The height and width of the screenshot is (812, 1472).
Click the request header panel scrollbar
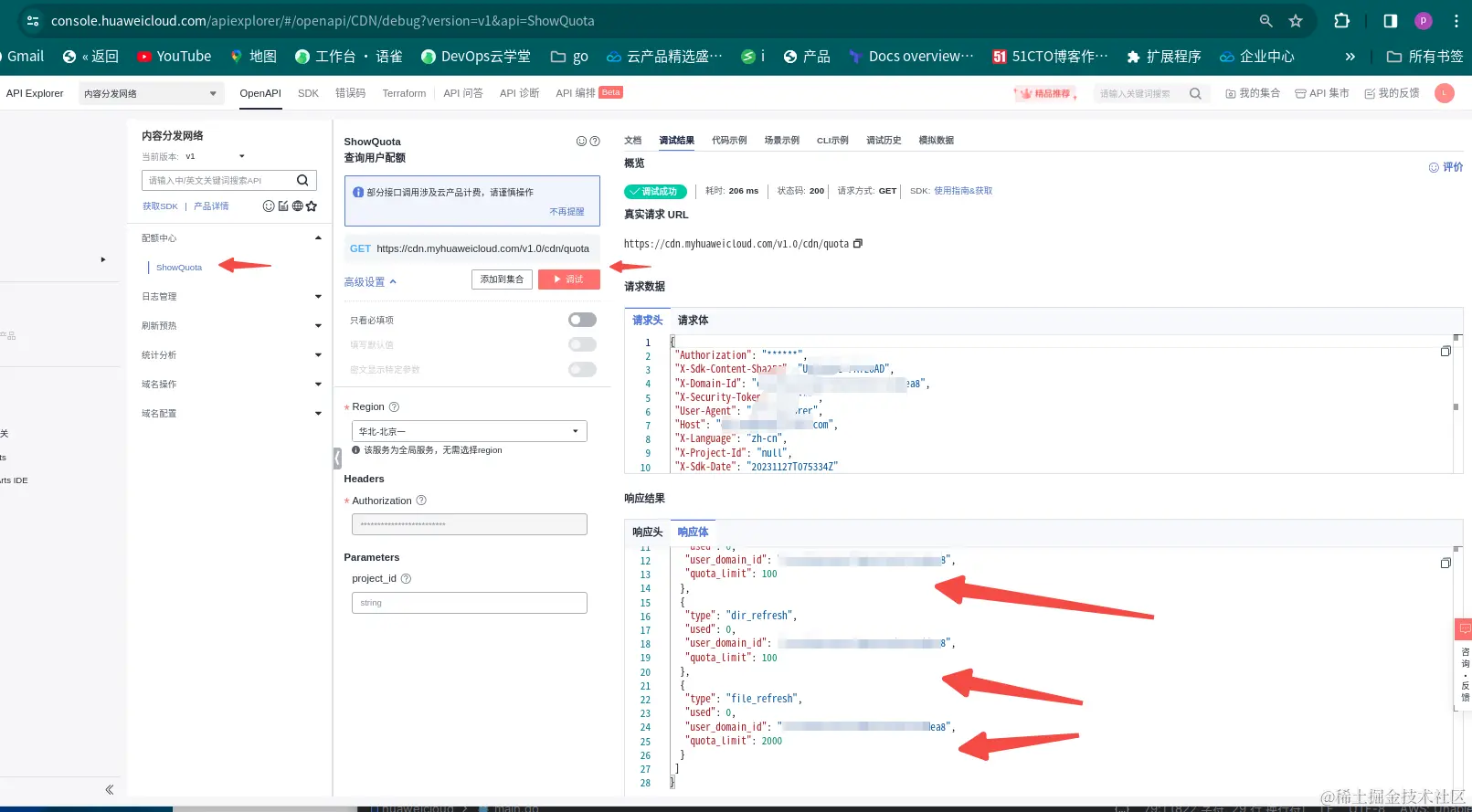1456,406
